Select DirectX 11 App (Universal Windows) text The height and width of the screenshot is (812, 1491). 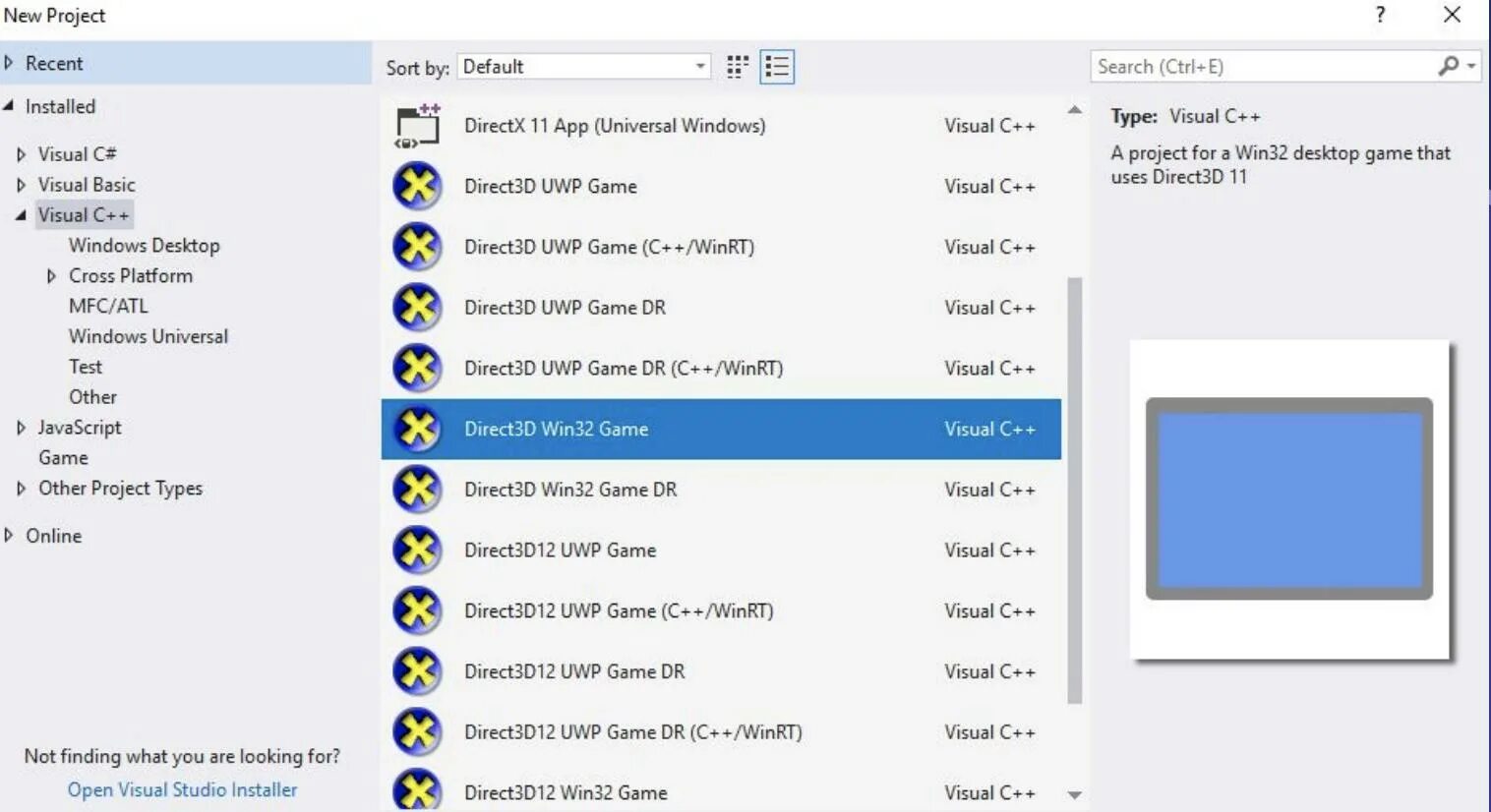tap(615, 126)
